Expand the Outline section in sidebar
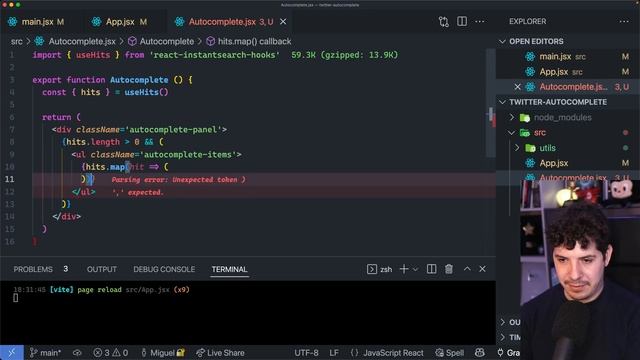The height and width of the screenshot is (360, 640). click(x=511, y=322)
